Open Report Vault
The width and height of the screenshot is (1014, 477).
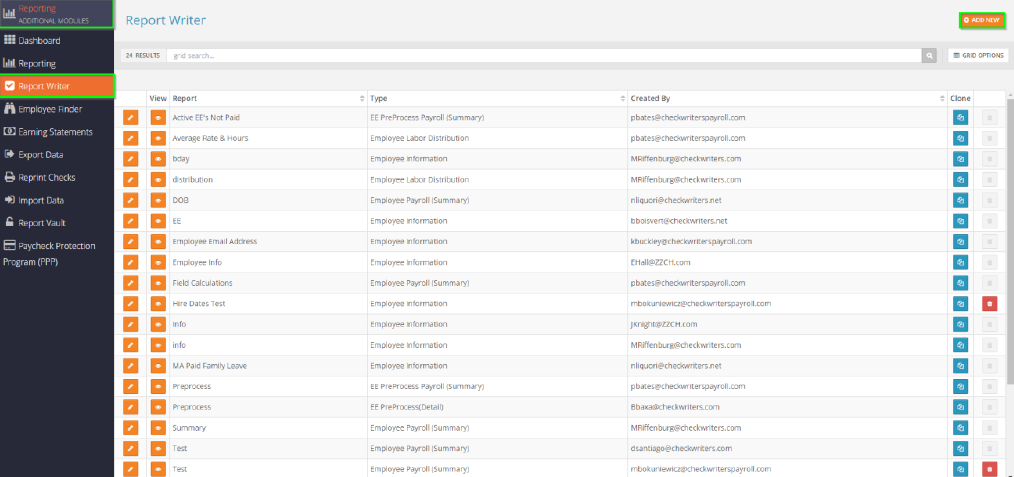tap(36, 223)
